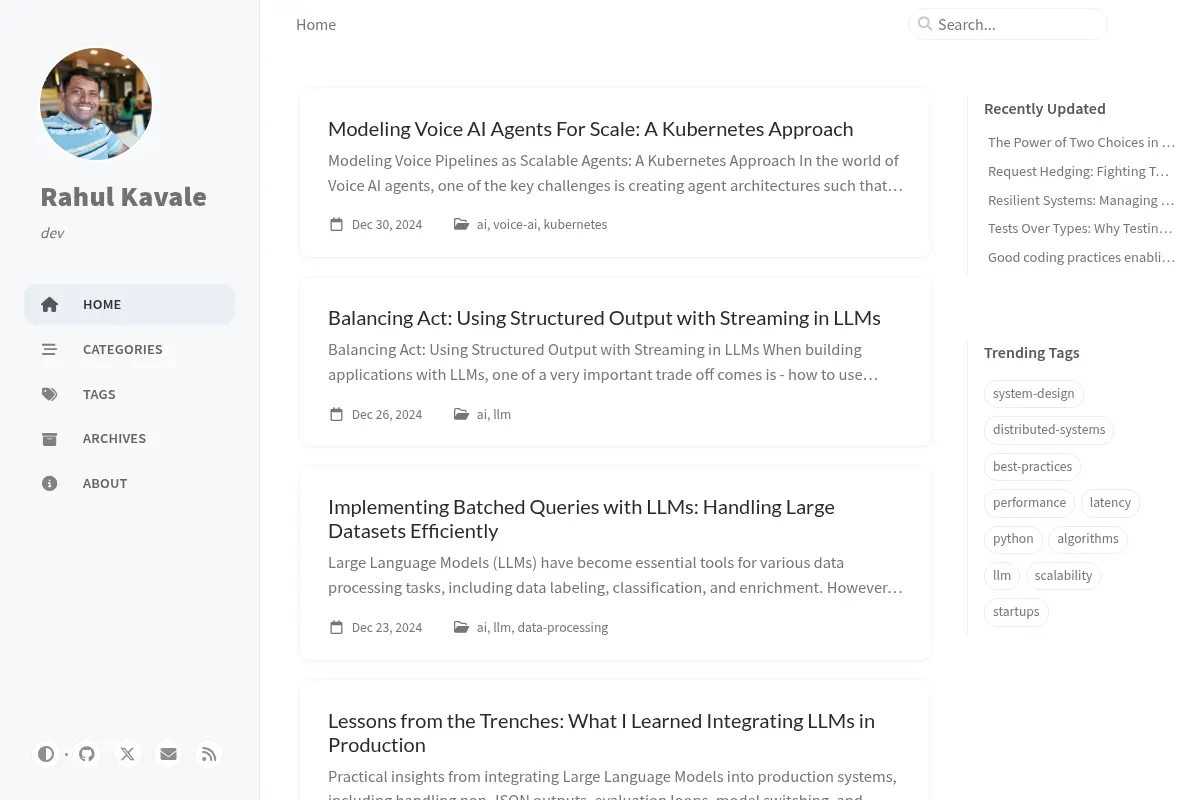The image size is (1200, 800).
Task: Focus the Search field
Action: coord(1008,24)
